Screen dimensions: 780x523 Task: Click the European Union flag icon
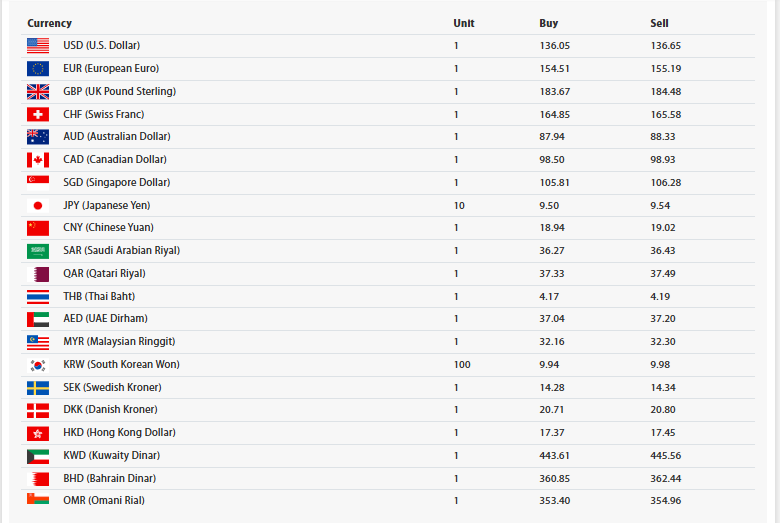click(x=38, y=69)
